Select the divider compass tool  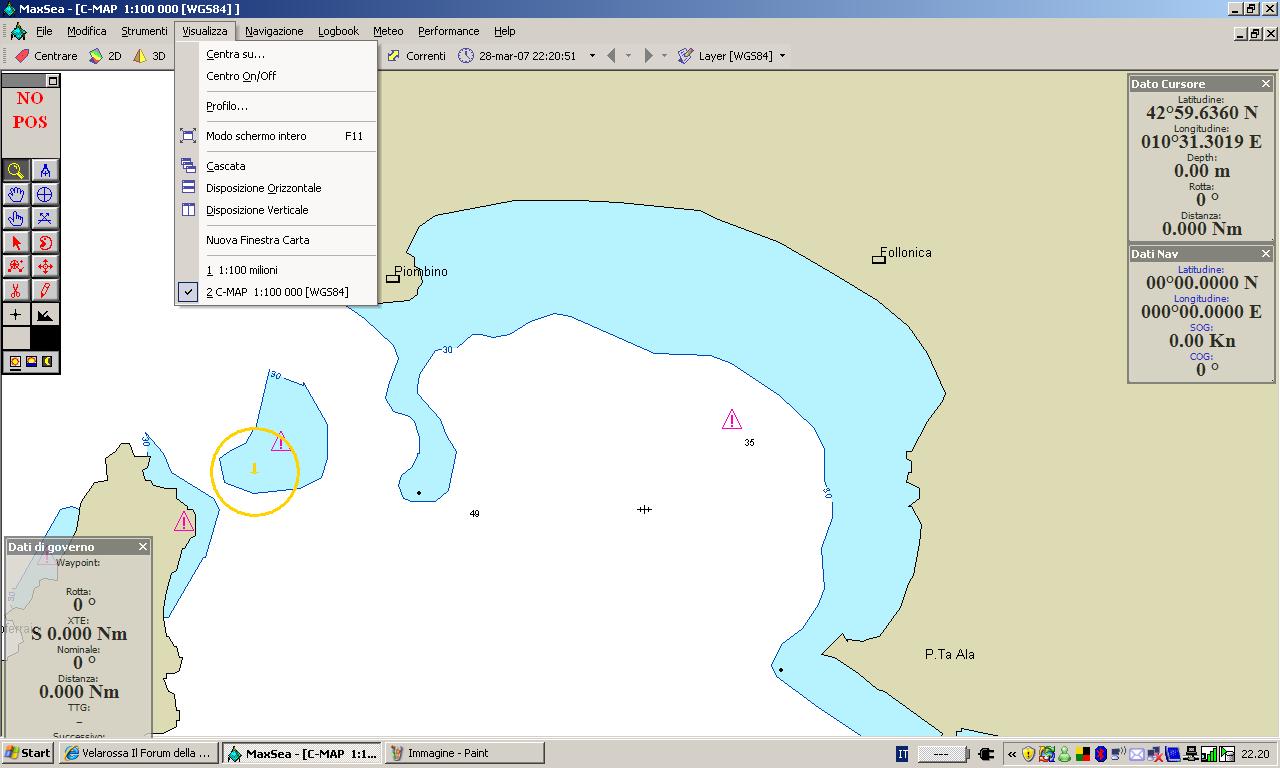point(45,170)
